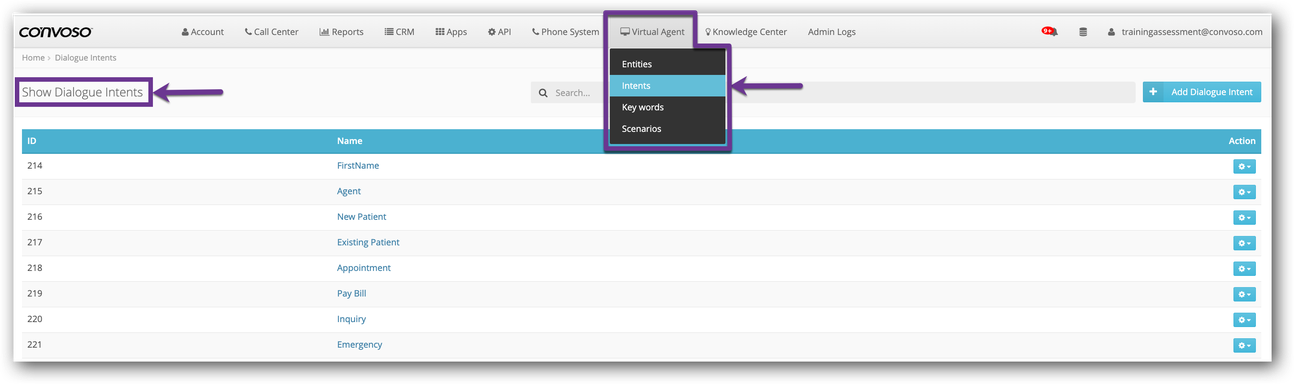This screenshot has width=1294, height=384.
Task: Click the Virtual Agent menu
Action: point(653,32)
